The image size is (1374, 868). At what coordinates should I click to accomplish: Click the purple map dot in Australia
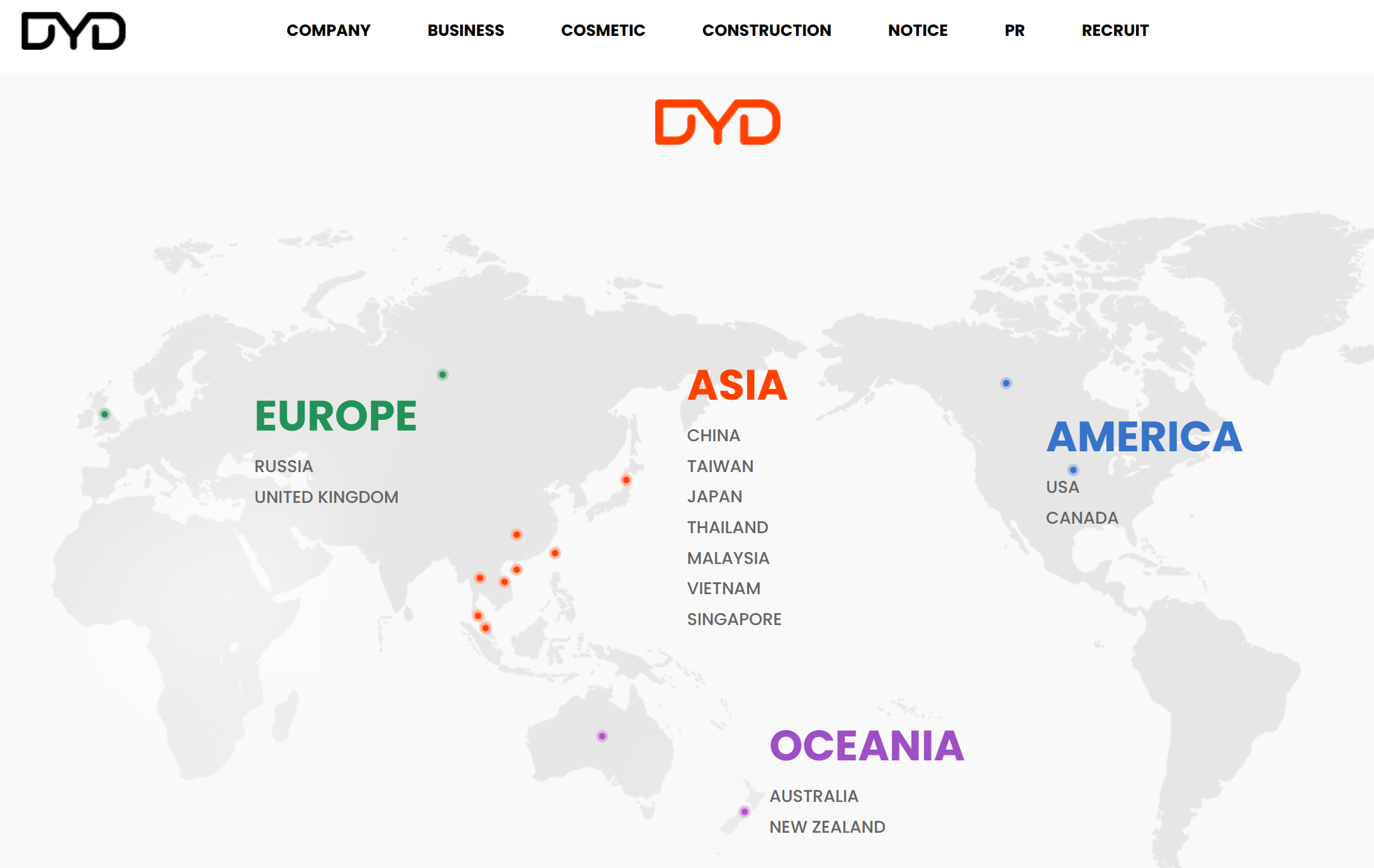(602, 736)
